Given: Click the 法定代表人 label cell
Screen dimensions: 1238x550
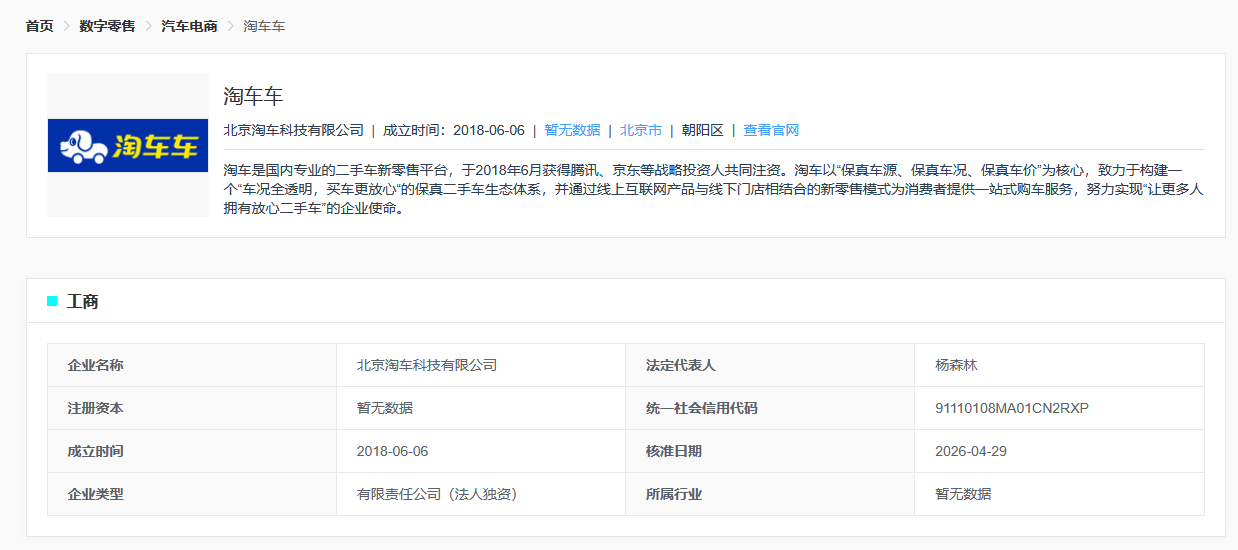Looking at the screenshot, I should [x=770, y=365].
